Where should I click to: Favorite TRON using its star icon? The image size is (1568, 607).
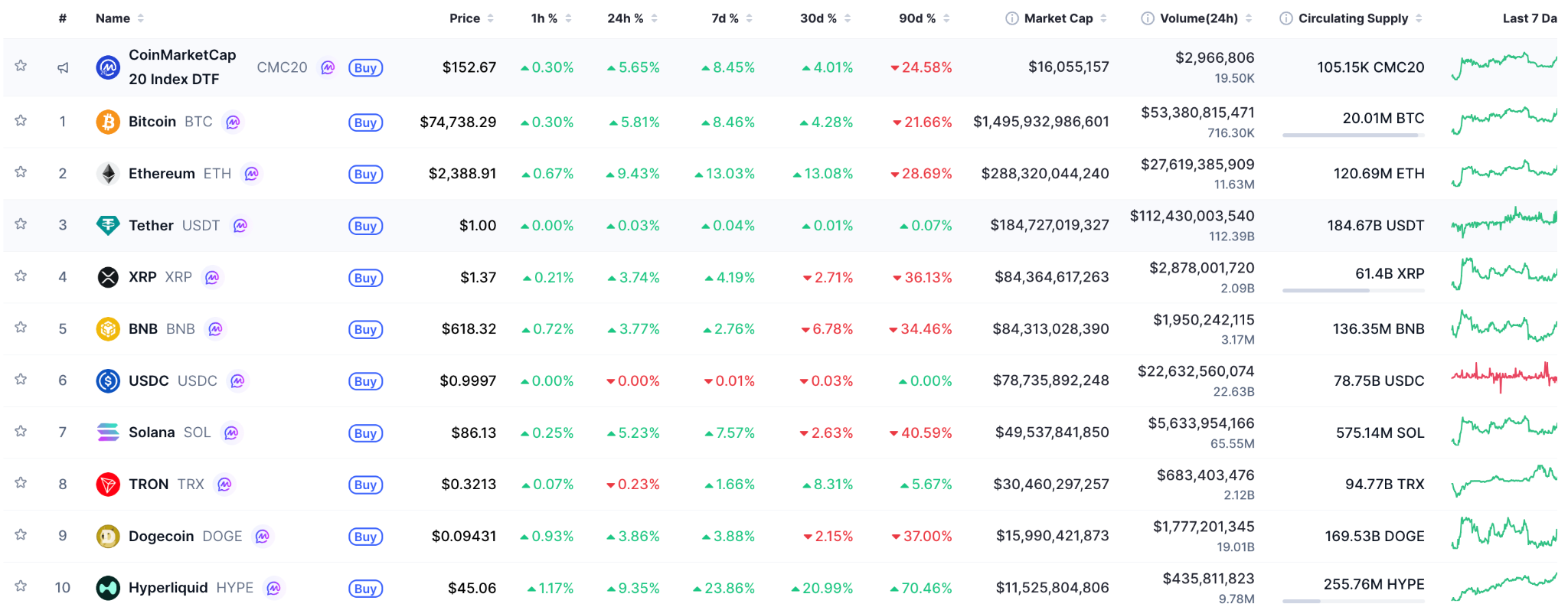(21, 483)
